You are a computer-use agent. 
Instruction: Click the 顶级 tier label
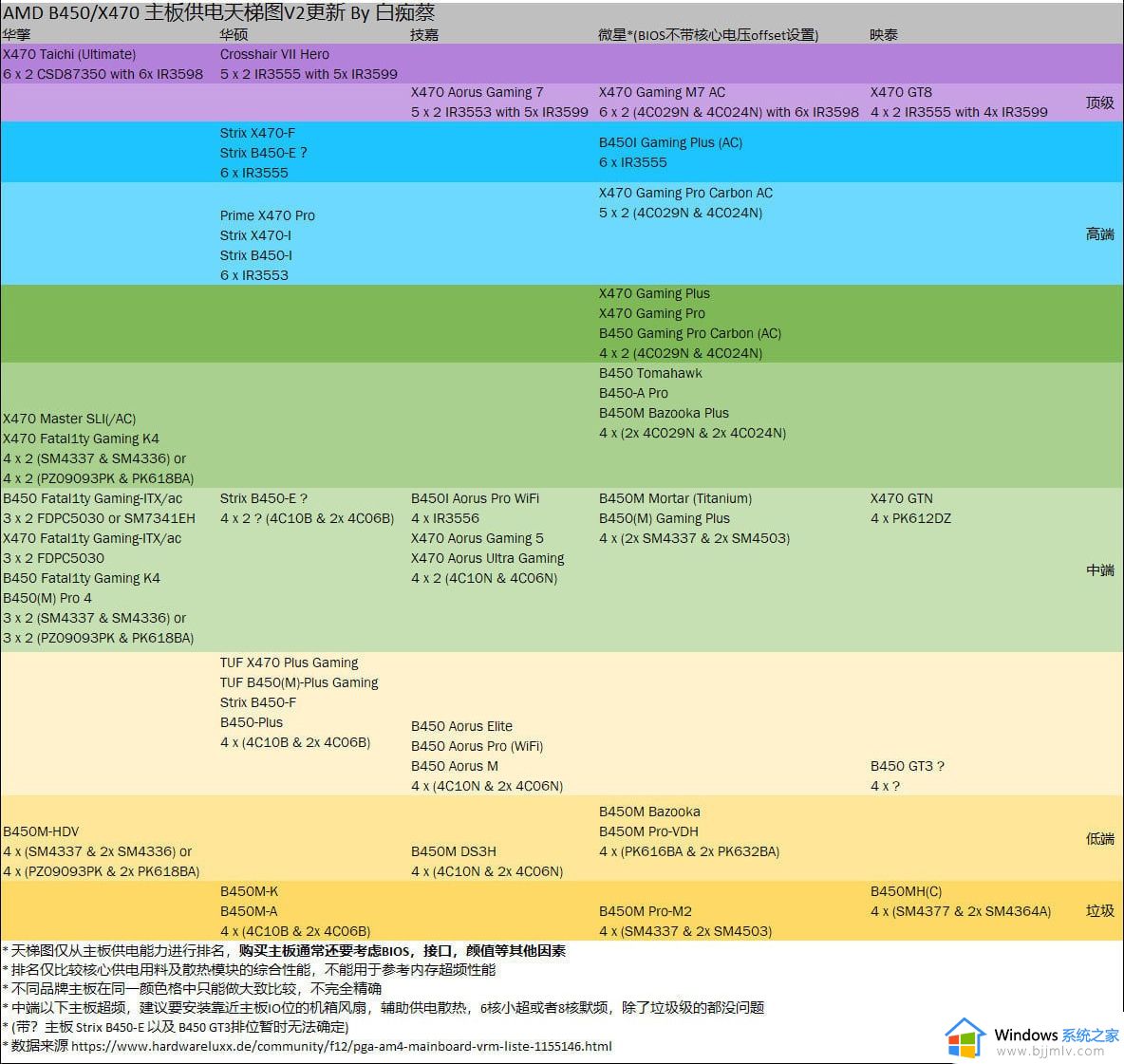pos(1099,103)
